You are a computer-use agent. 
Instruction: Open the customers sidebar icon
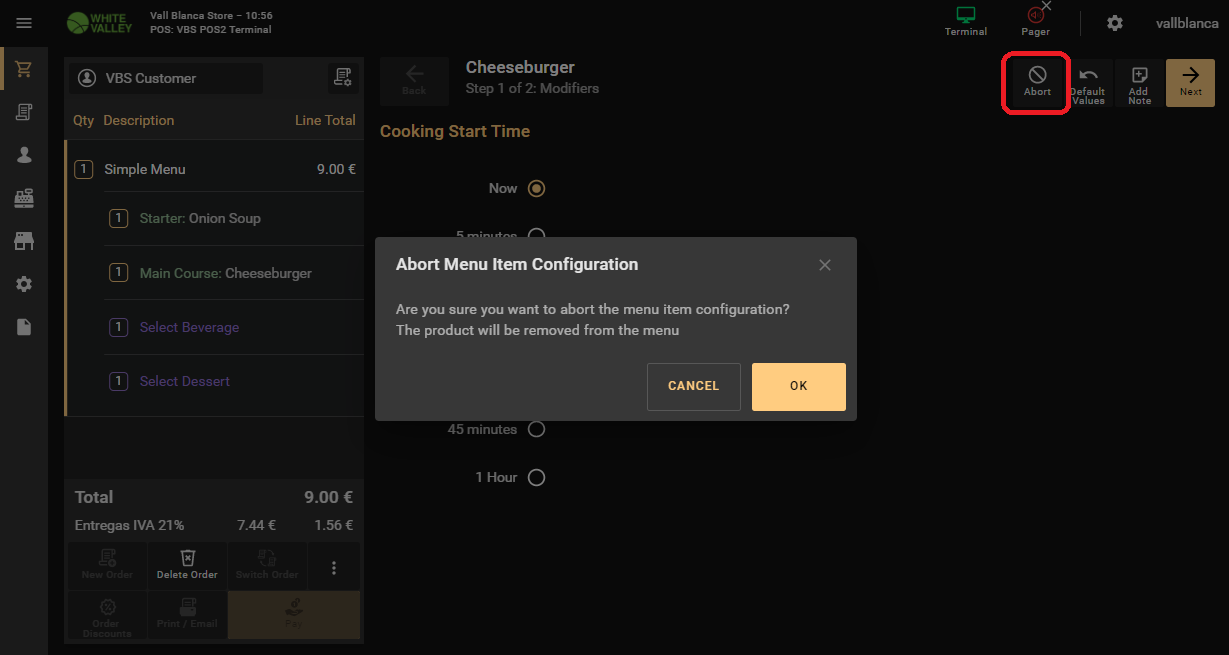[24, 155]
